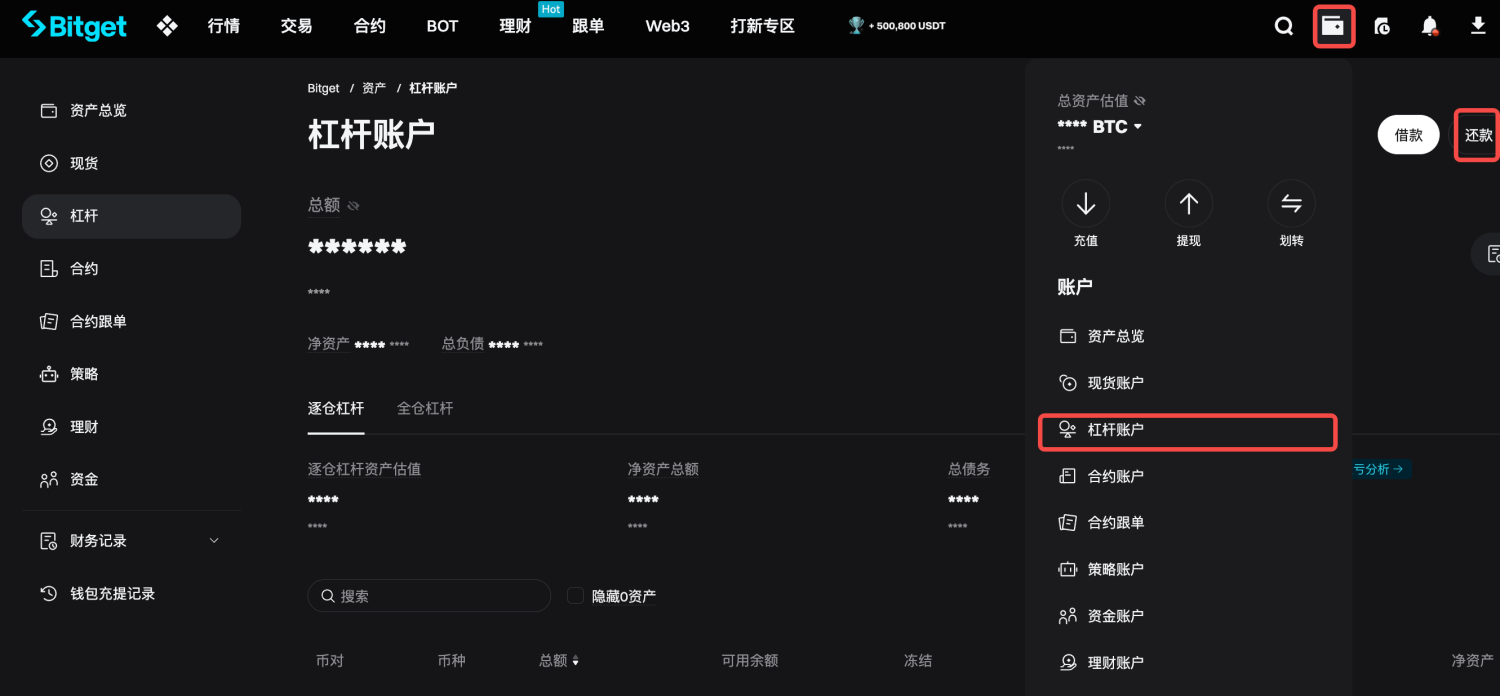Select the 充值 deposit icon
Screen dimensions: 1500x696
[1086, 203]
